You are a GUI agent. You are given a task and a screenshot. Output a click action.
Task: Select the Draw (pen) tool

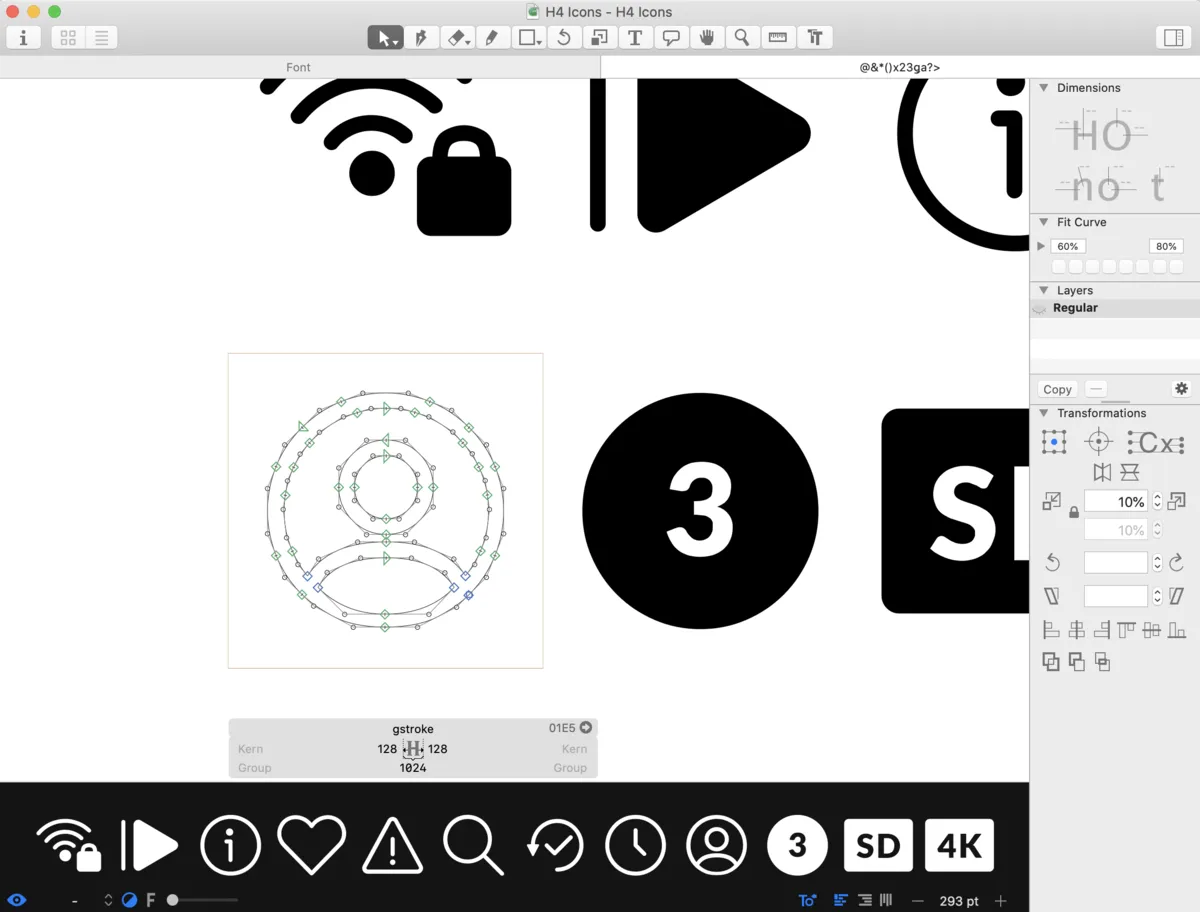[421, 38]
